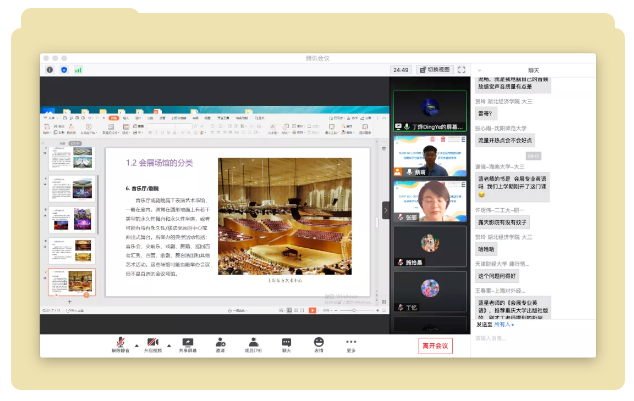Image resolution: width=634 pixels, height=401 pixels.
Task: Click the meeting info icon at top-left
Action: (50, 70)
